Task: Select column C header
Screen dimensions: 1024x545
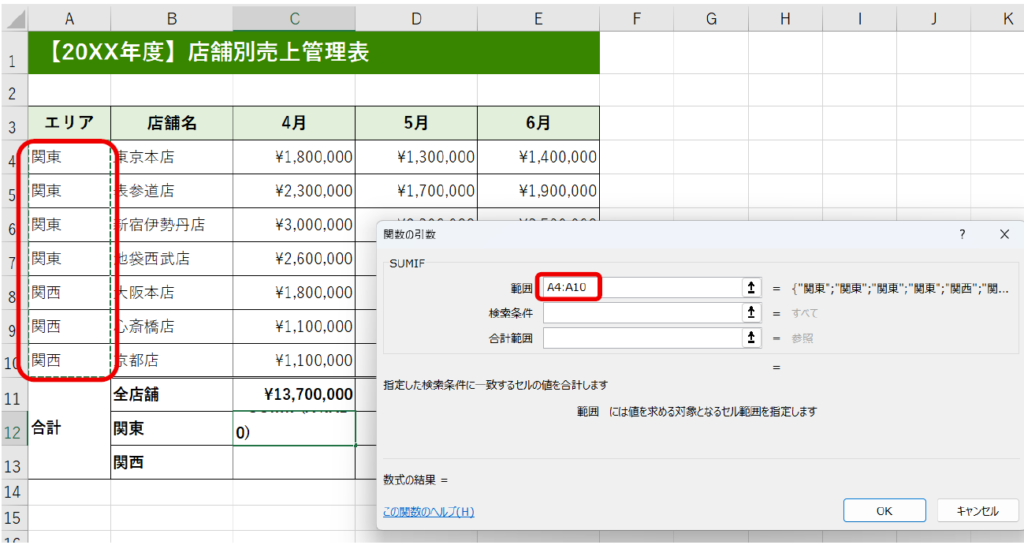Action: (x=294, y=18)
